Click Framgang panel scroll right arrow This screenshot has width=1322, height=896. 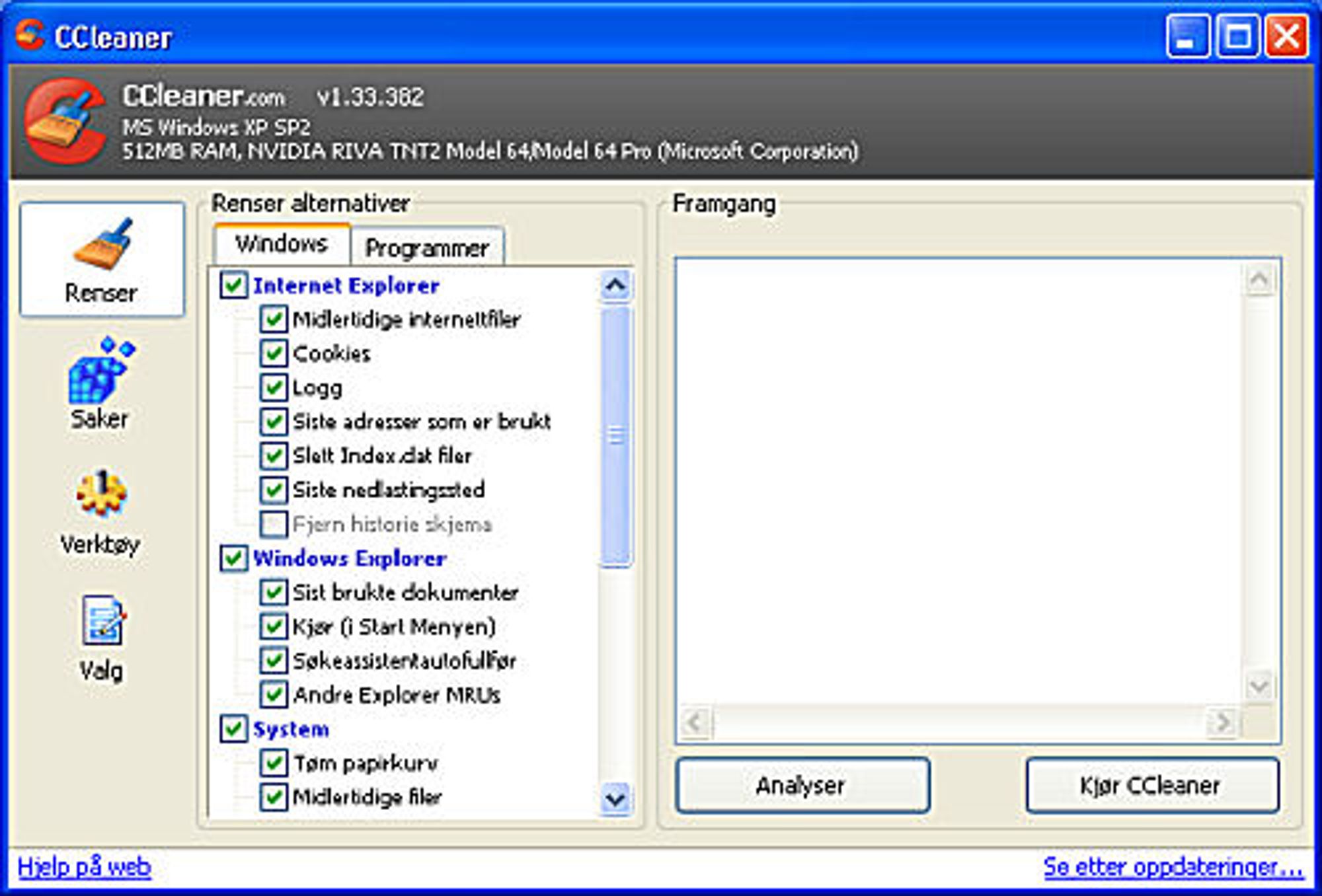coord(1223,722)
